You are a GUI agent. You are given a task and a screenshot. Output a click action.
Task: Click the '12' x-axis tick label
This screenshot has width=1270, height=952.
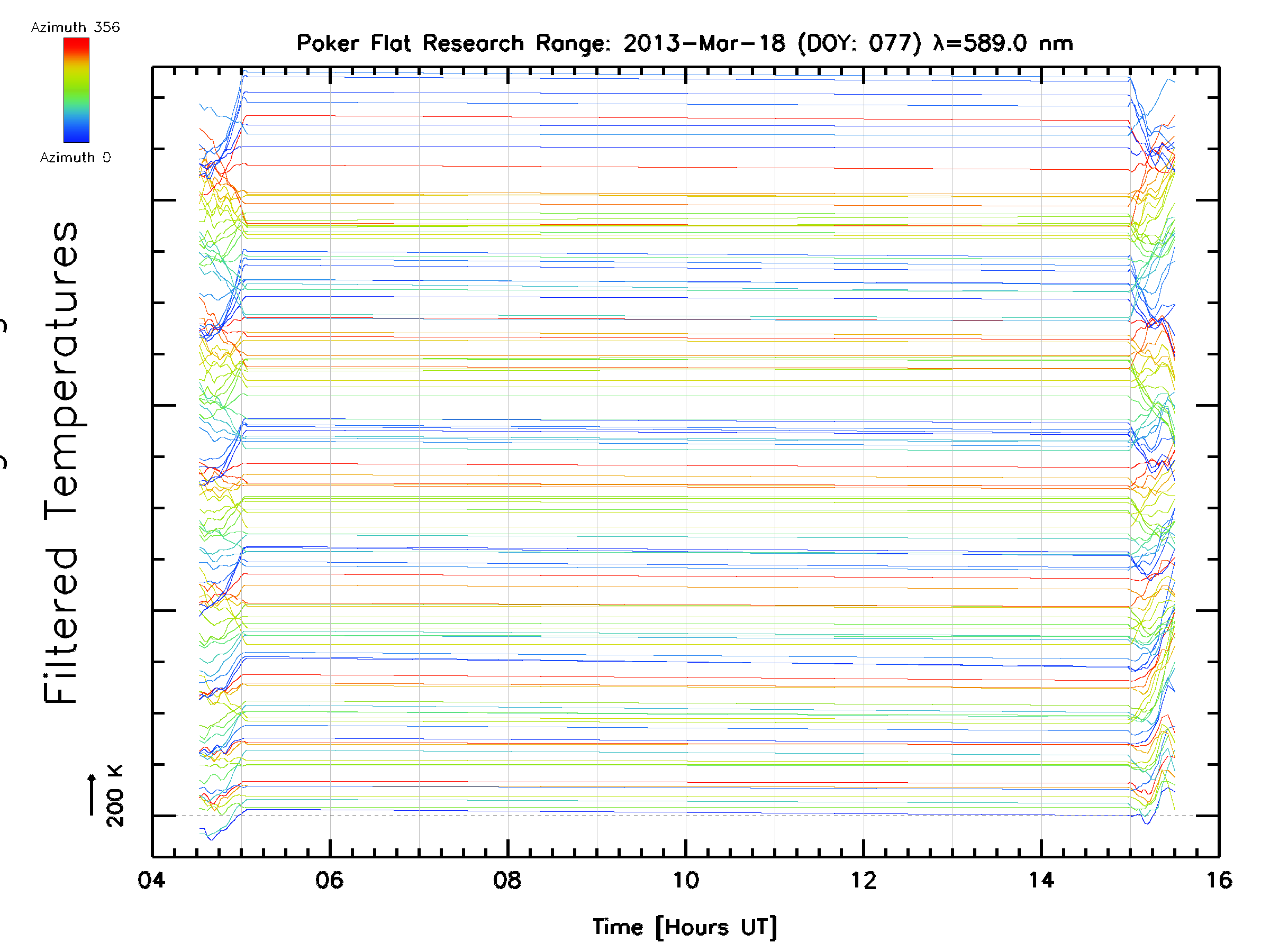pyautogui.click(x=864, y=880)
